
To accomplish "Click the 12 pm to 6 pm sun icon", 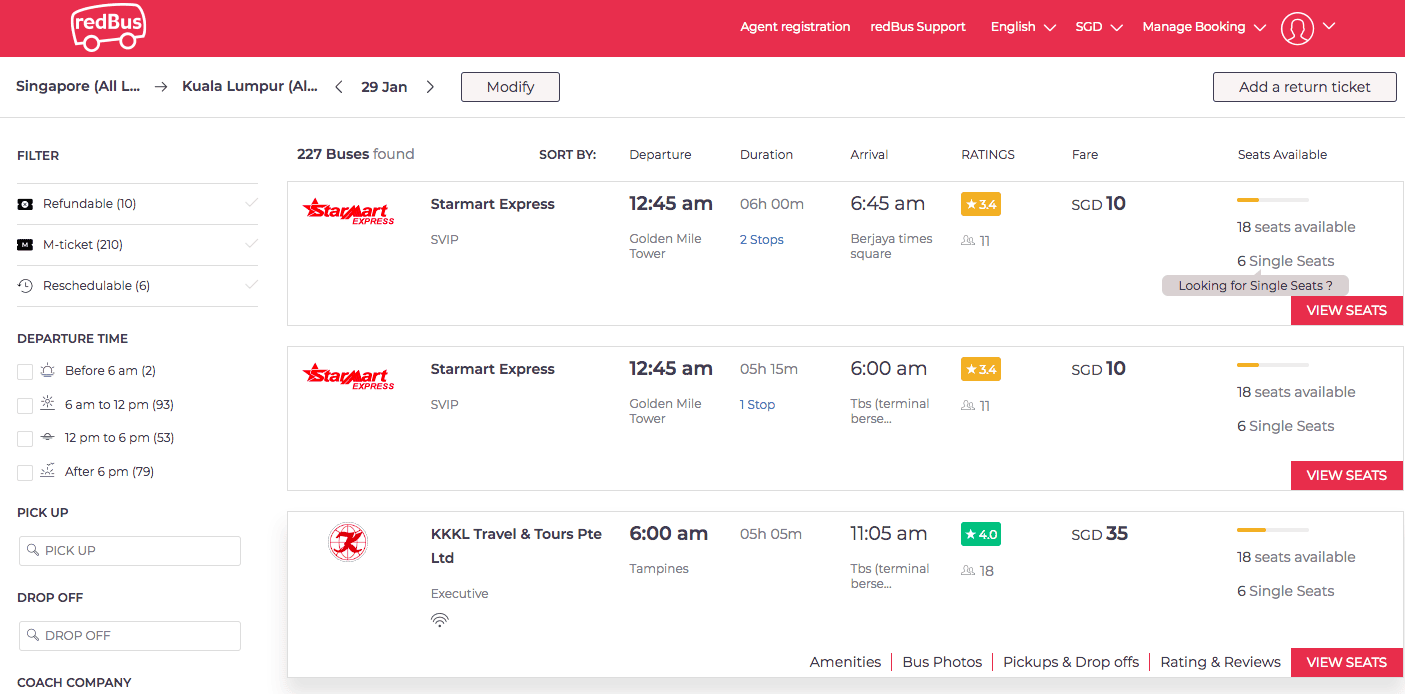I will pyautogui.click(x=48, y=438).
